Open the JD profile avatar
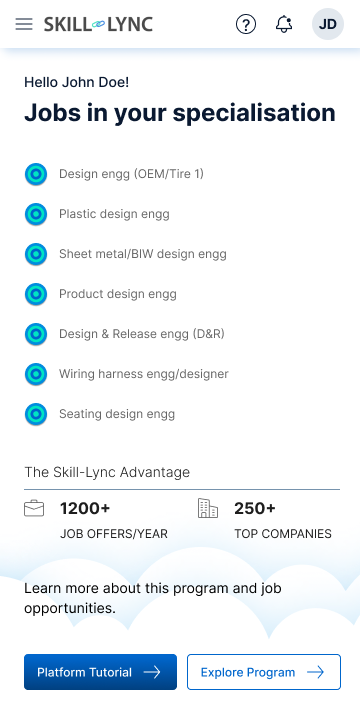Viewport: 360px width, 720px height. point(328,24)
